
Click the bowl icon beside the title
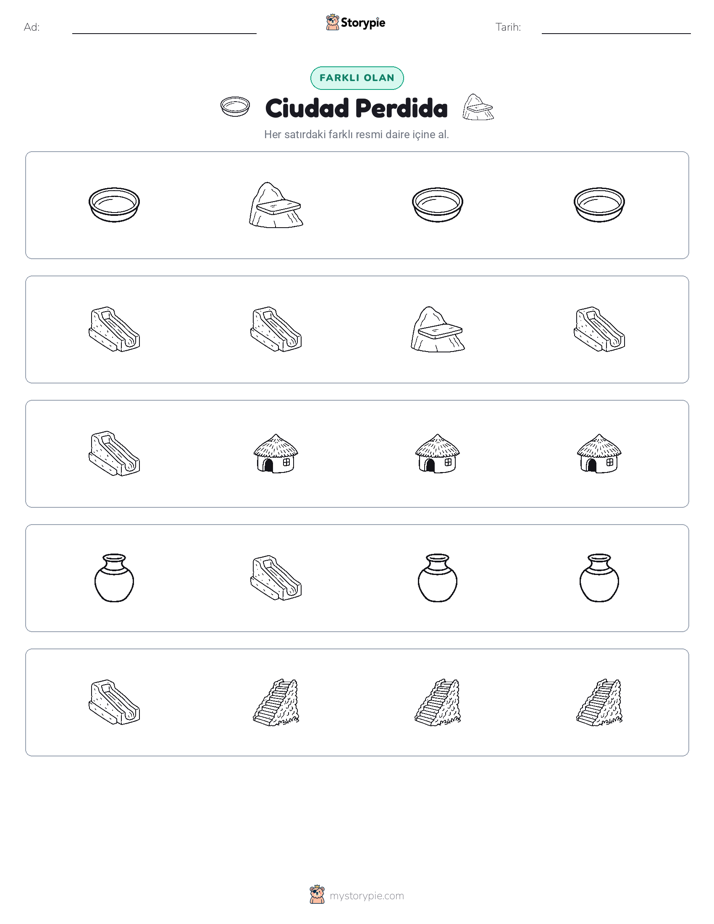[x=235, y=107]
